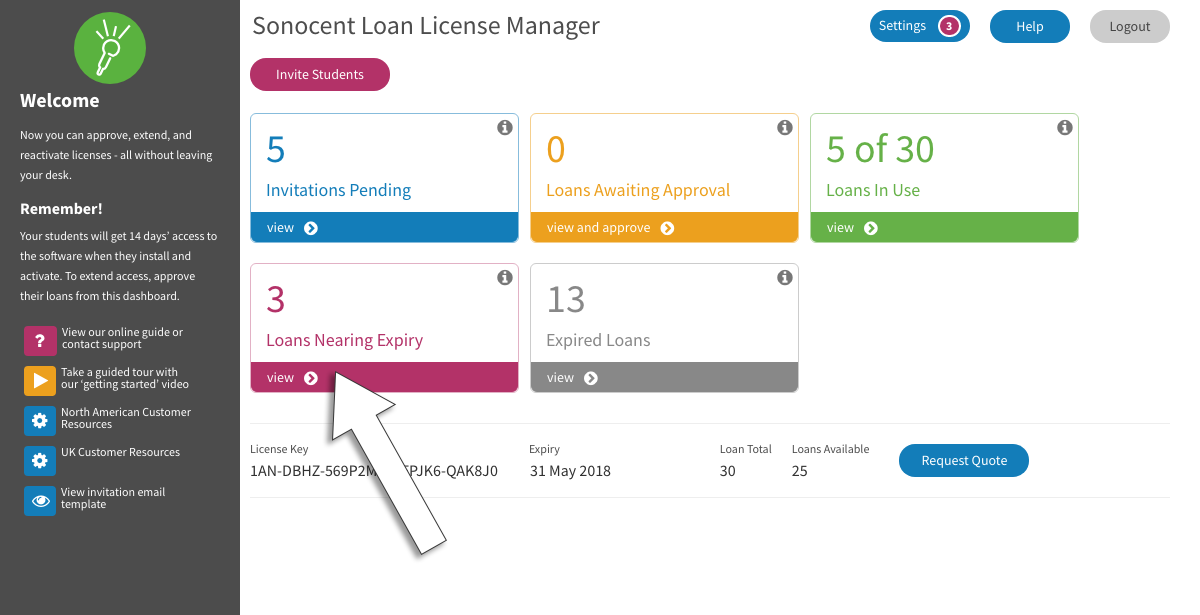1200x615 pixels.
Task: Click the expiry date '31 May 2018'
Action: coord(570,470)
